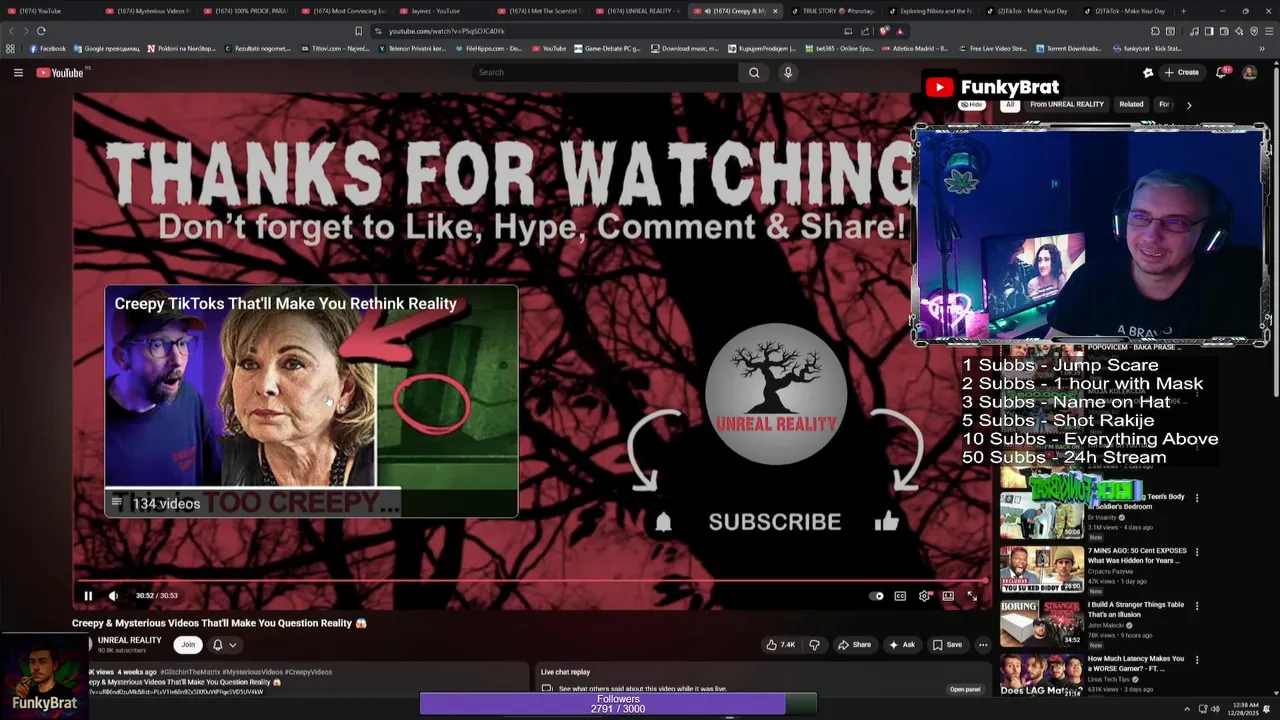This screenshot has height=720, width=1280.
Task: Switch to 'Jaymez - YouTube' browser tab
Action: click(435, 11)
